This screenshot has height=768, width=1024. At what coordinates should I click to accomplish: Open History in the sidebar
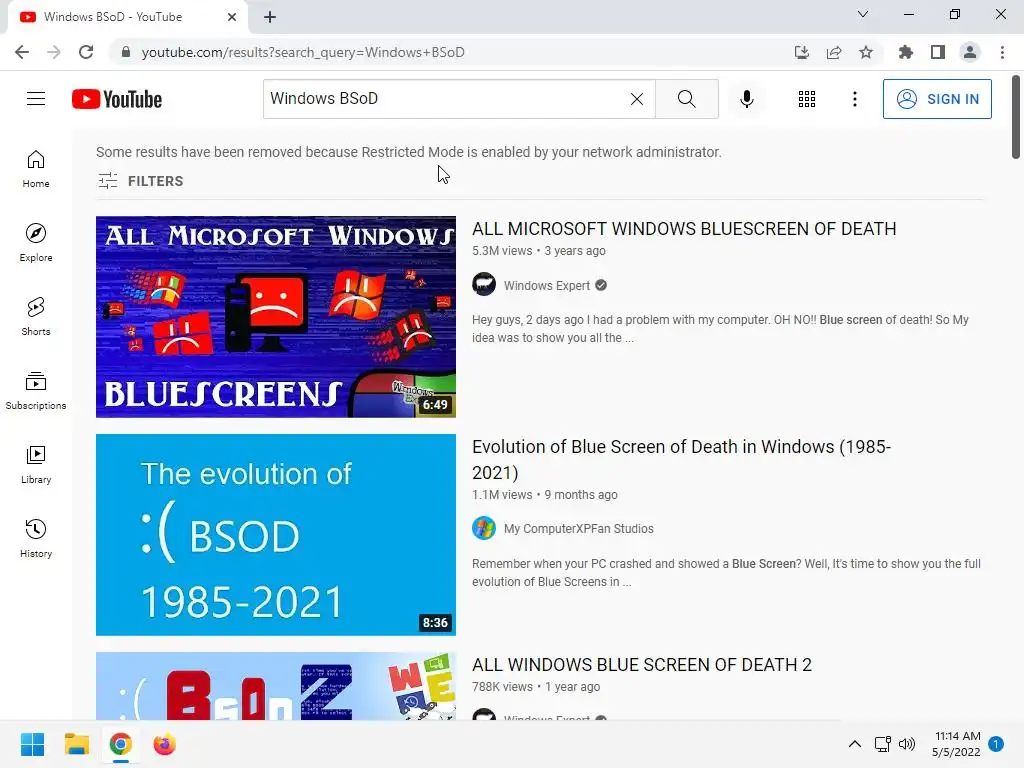pos(36,538)
